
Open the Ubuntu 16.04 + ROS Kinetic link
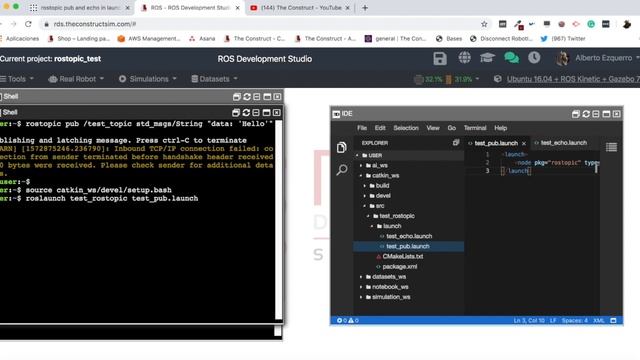click(x=573, y=79)
